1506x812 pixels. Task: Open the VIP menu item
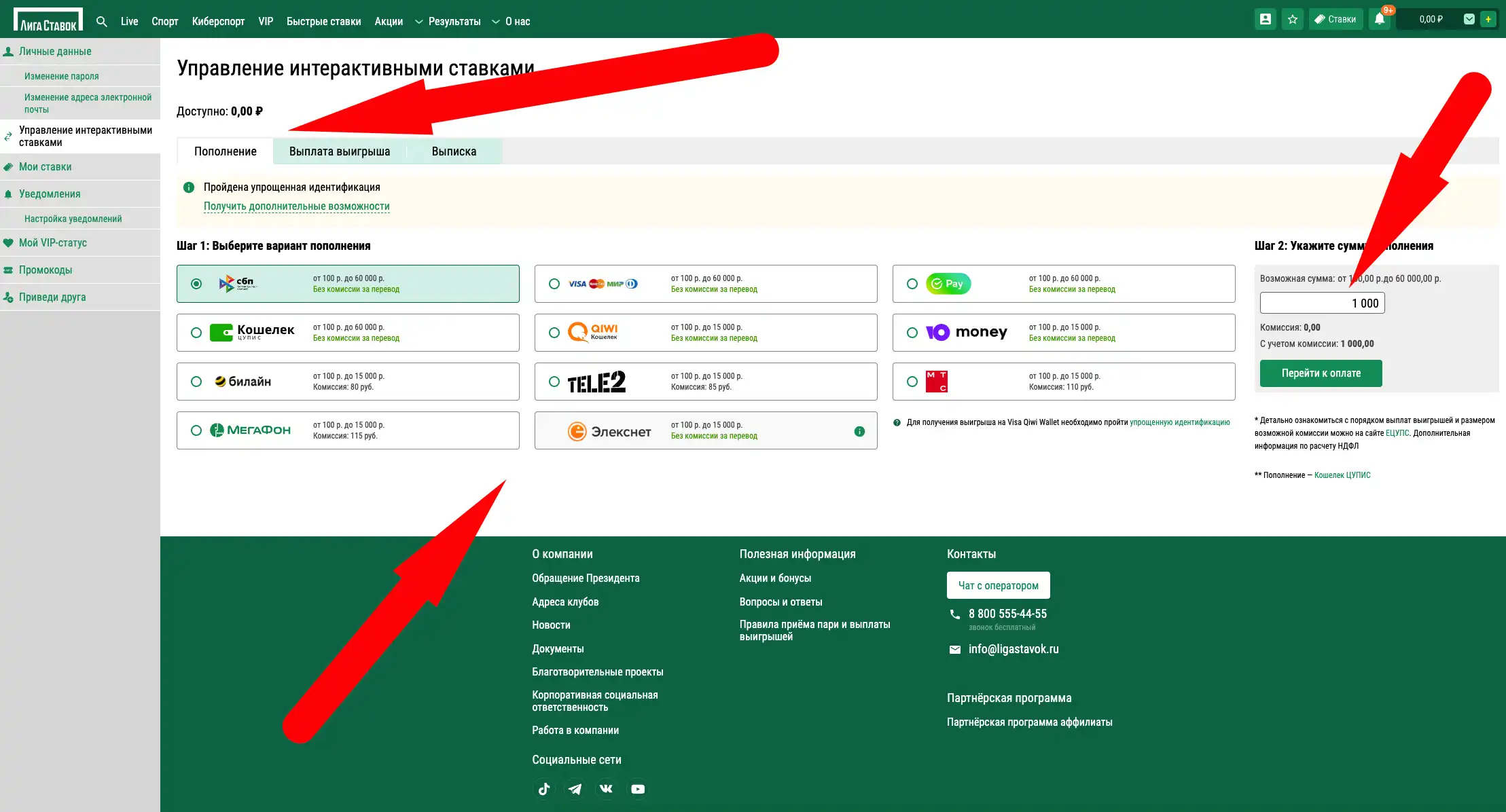click(266, 21)
